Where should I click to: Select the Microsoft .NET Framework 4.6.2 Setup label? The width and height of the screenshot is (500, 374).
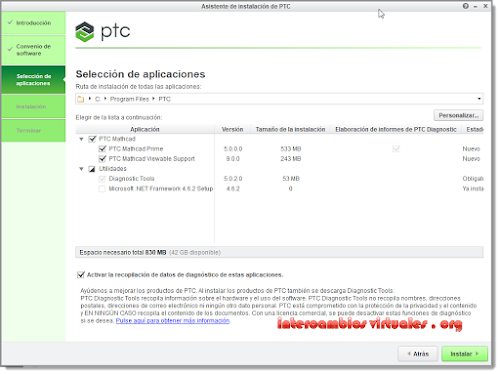pos(161,189)
